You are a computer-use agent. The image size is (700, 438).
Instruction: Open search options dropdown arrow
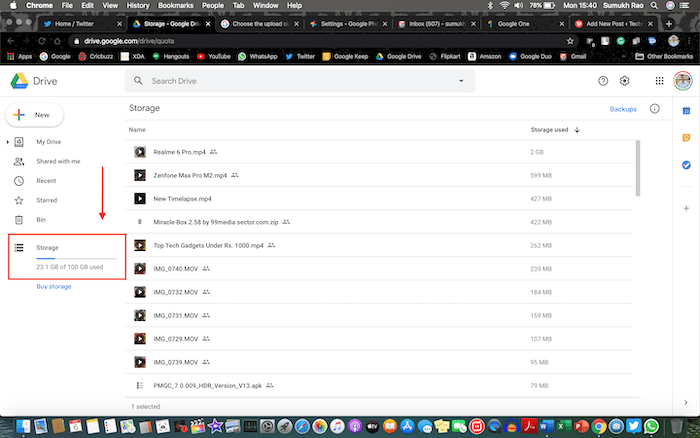461,81
